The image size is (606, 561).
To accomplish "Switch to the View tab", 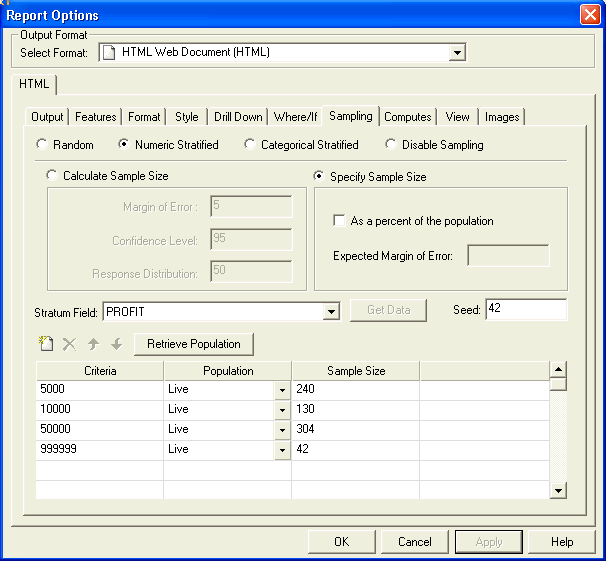I will [x=457, y=117].
